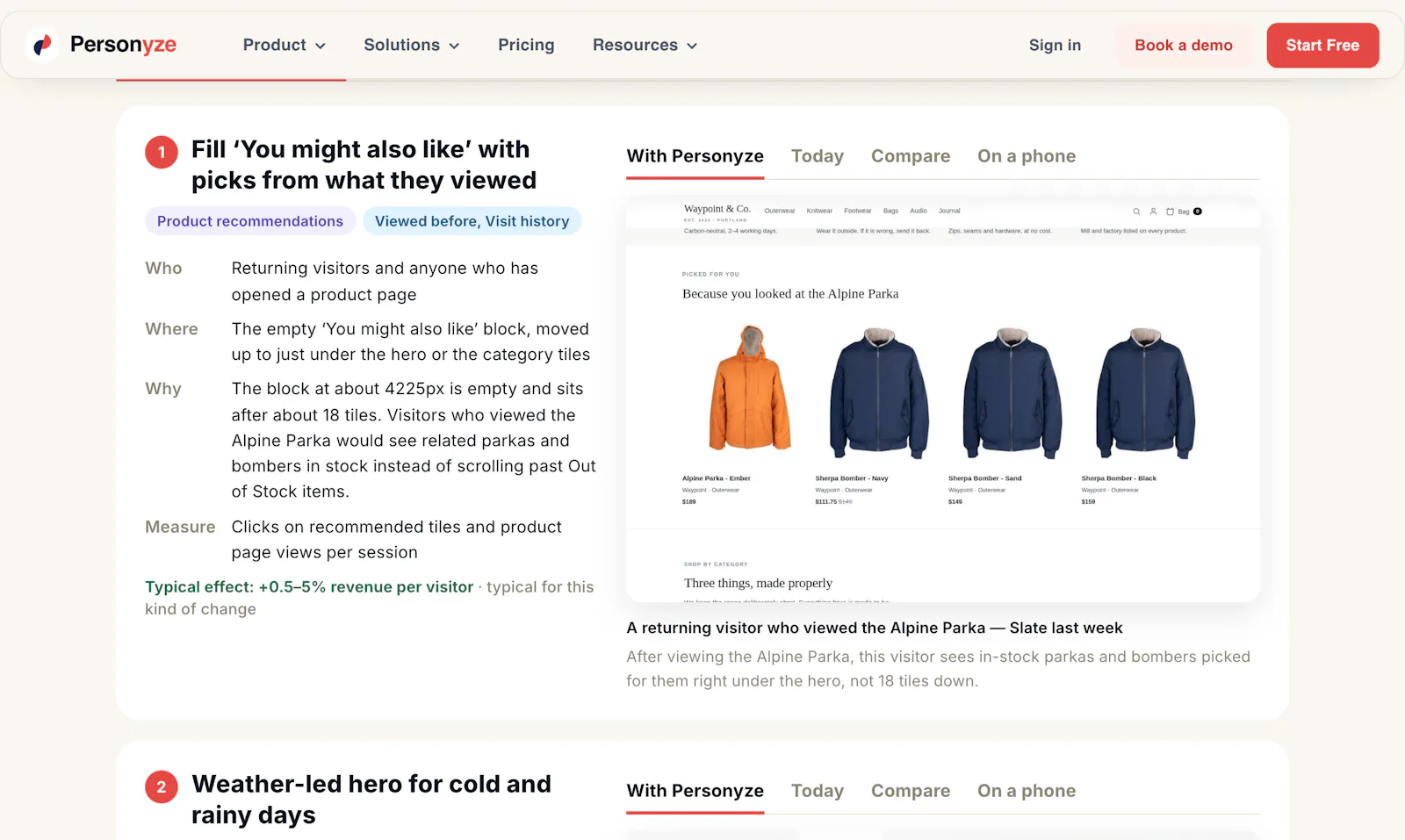
Task: Click the Sign in link
Action: coord(1055,46)
